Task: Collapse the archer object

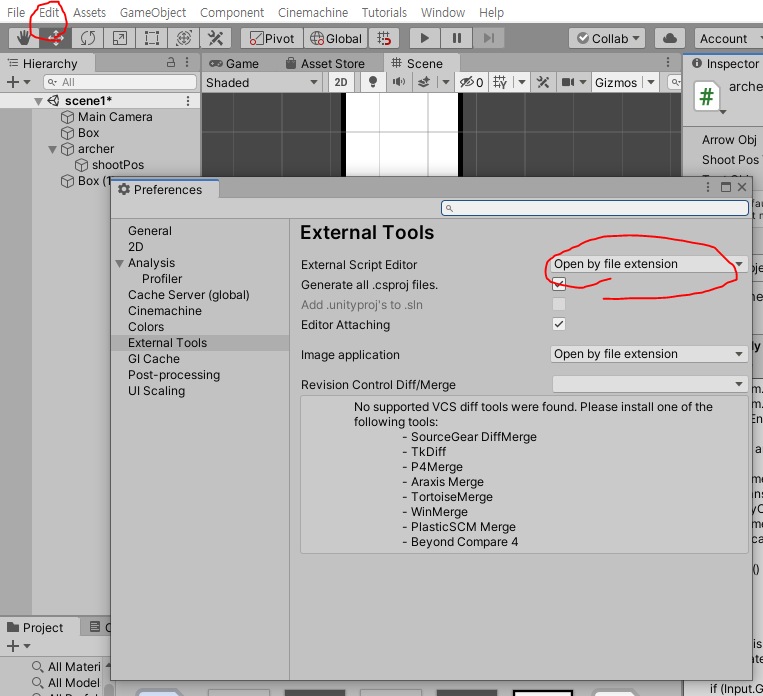Action: click(53, 149)
